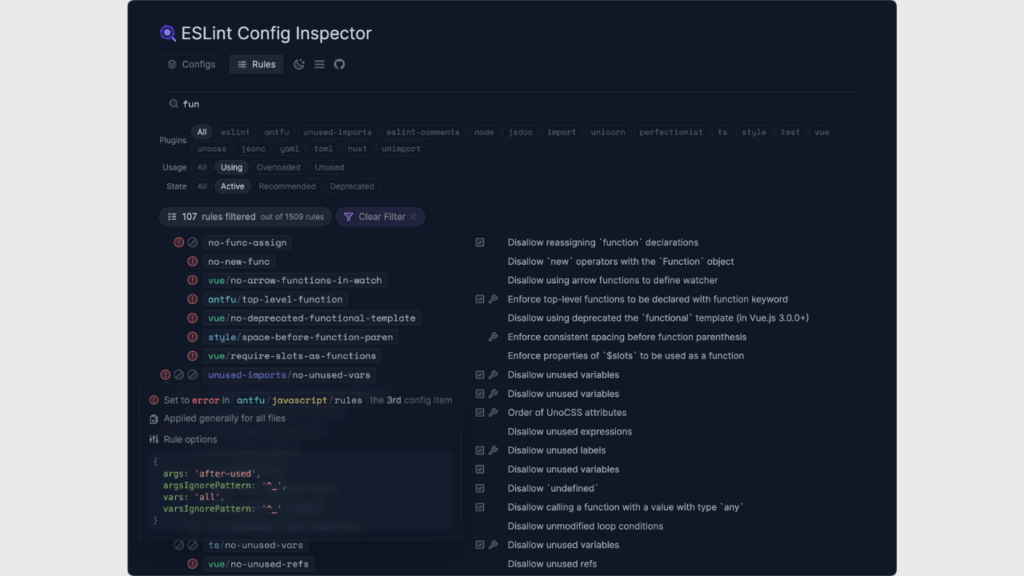Select the Recommended state filter
The image size is (1024, 576).
click(x=287, y=186)
